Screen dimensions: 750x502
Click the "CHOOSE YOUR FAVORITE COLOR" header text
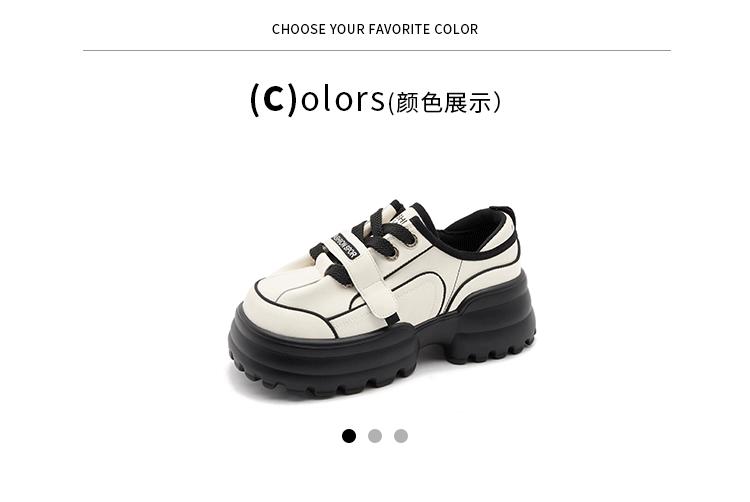point(375,29)
